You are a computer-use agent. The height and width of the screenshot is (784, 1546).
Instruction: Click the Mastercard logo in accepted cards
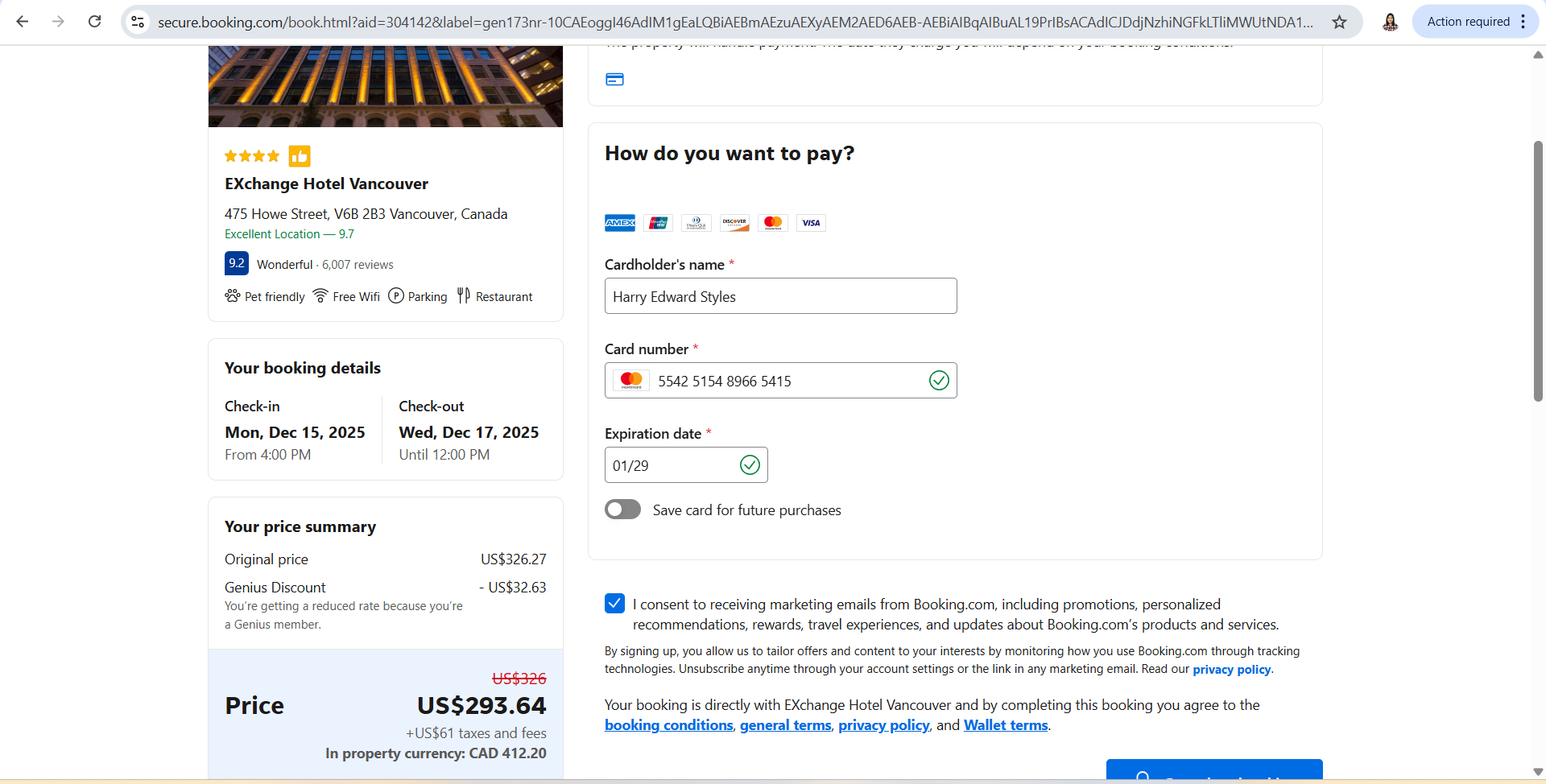pyautogui.click(x=773, y=223)
